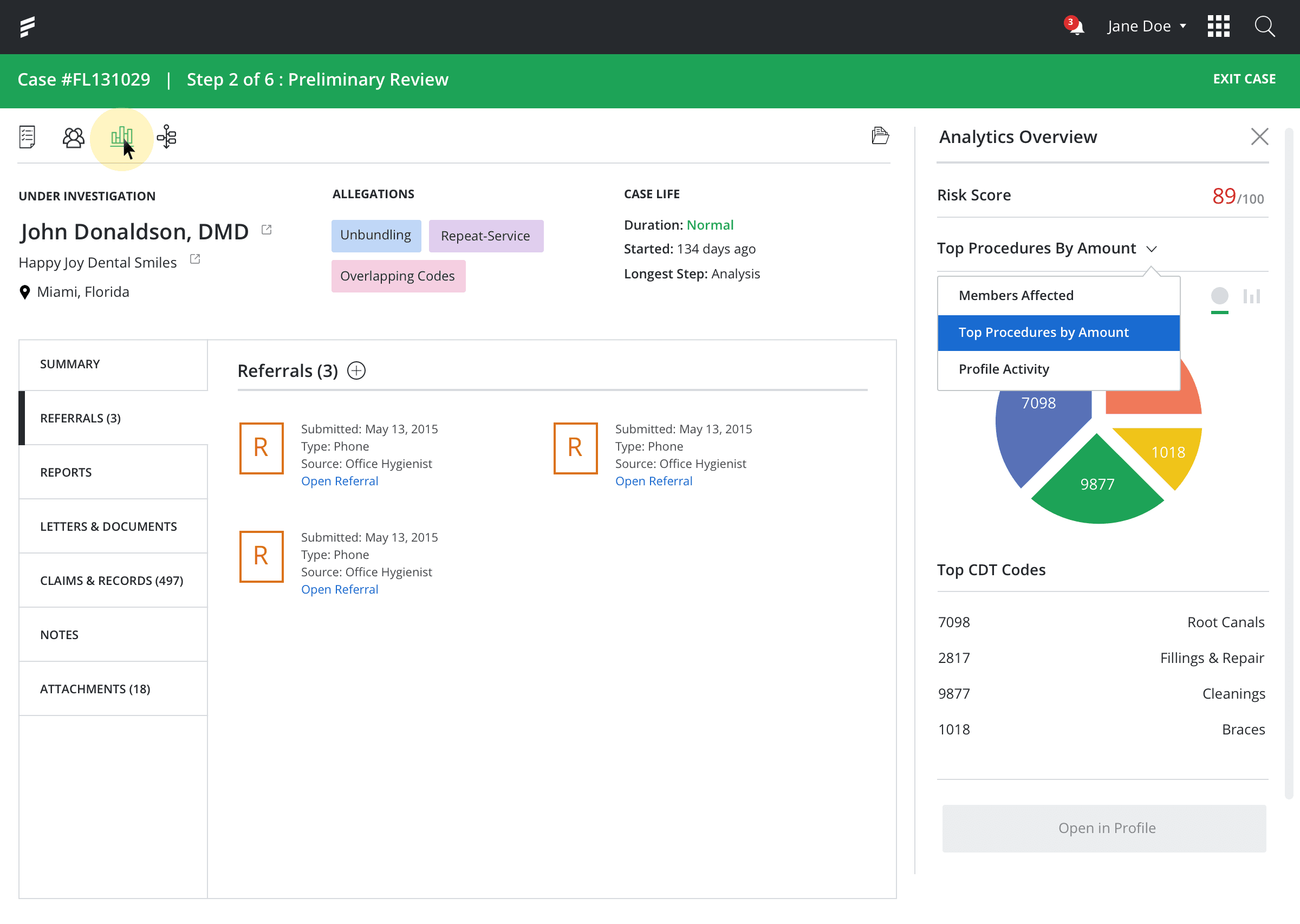Screen dimensions: 1300x924
Task: Click the people group icon
Action: point(73,137)
